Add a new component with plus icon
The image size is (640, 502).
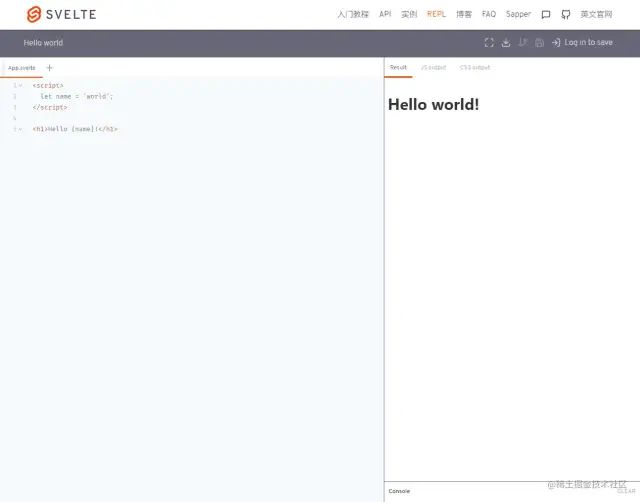(x=49, y=68)
